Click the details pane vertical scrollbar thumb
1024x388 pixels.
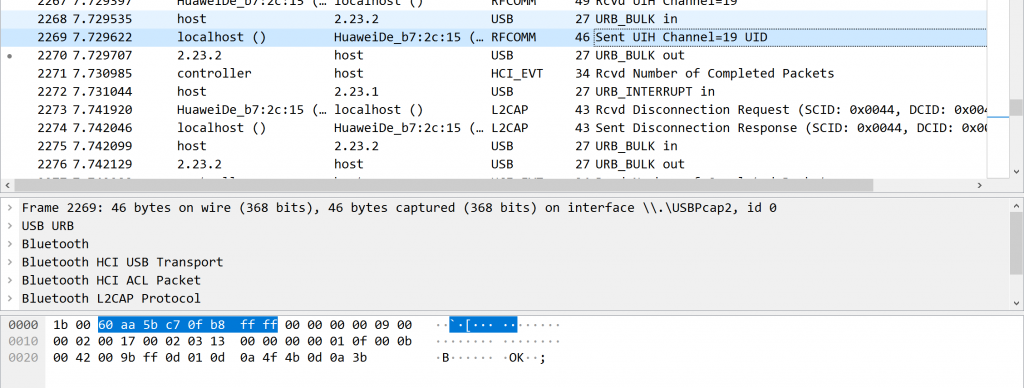point(1016,243)
